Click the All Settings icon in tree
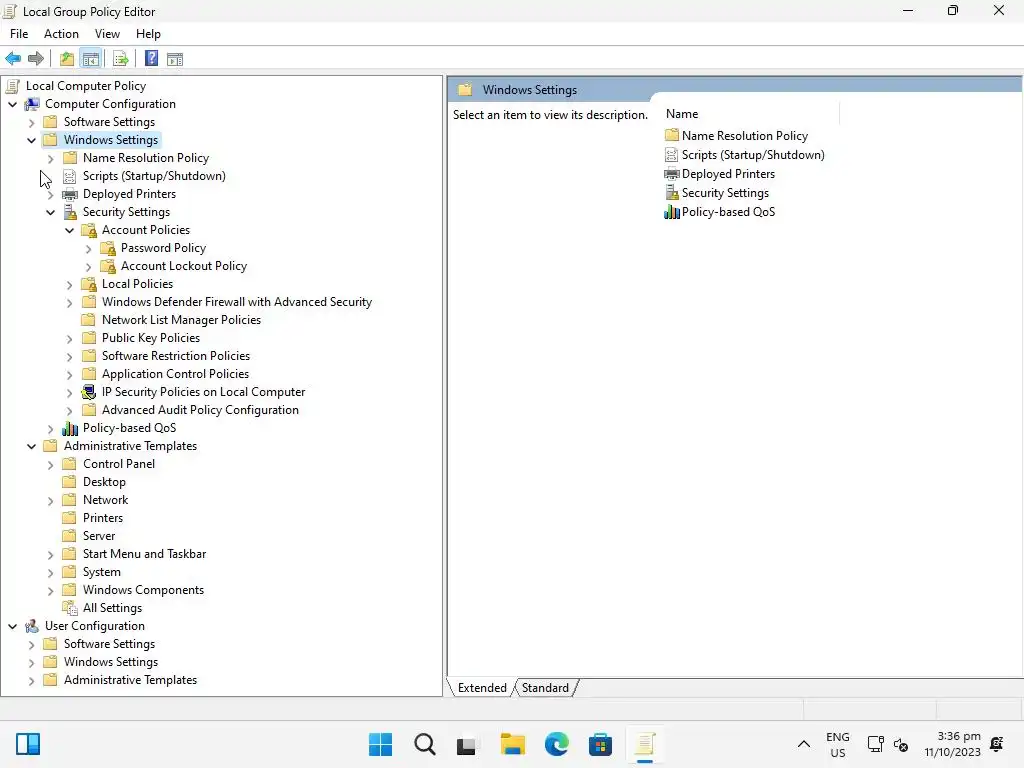This screenshot has width=1024, height=768. tap(70, 608)
